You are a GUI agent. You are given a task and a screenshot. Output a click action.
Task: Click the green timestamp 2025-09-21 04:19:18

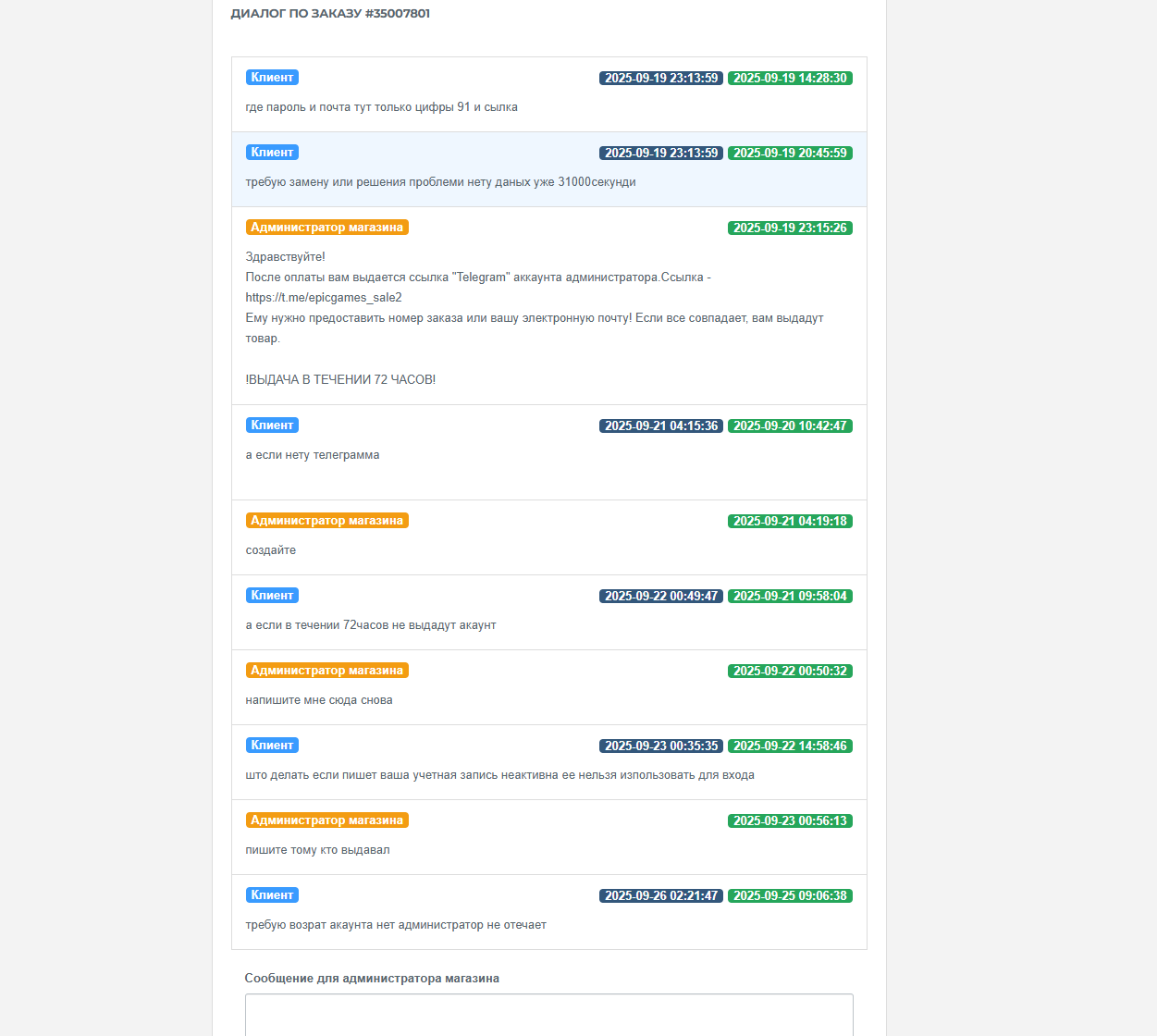(790, 522)
